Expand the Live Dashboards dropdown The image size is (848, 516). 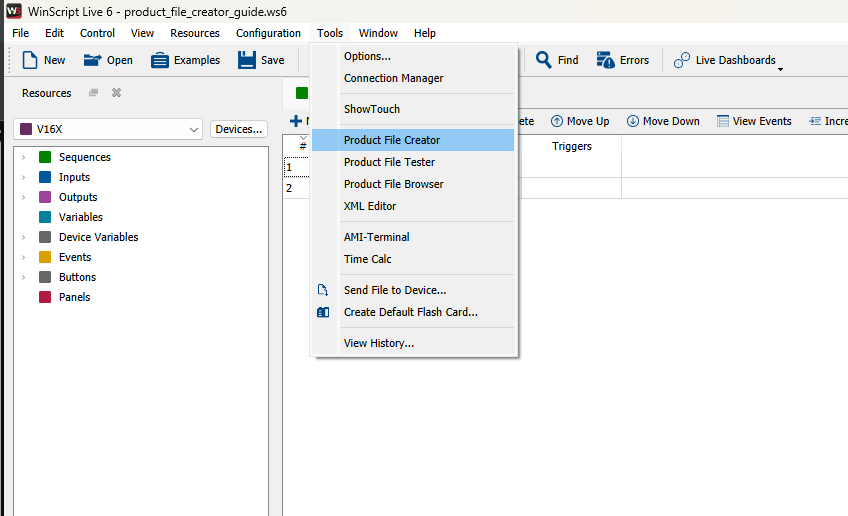780,66
